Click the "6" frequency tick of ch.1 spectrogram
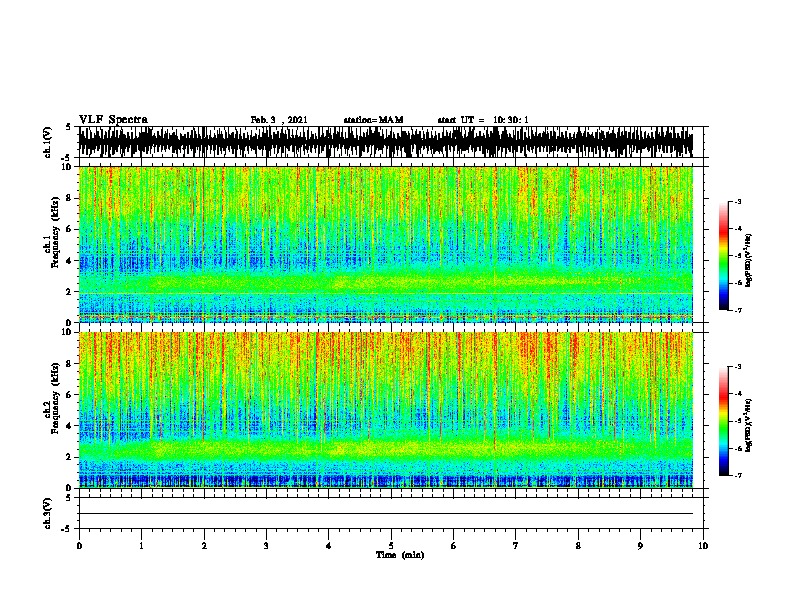The width and height of the screenshot is (792, 612). pyautogui.click(x=70, y=229)
